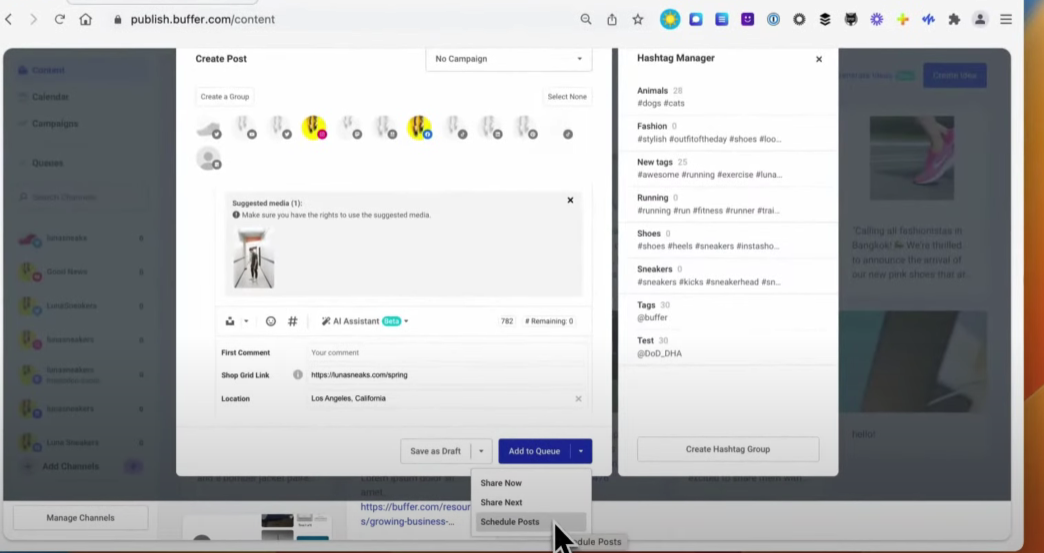1044x553 pixels.
Task: Click the pink sneaker image thumbnail
Action: [912, 158]
